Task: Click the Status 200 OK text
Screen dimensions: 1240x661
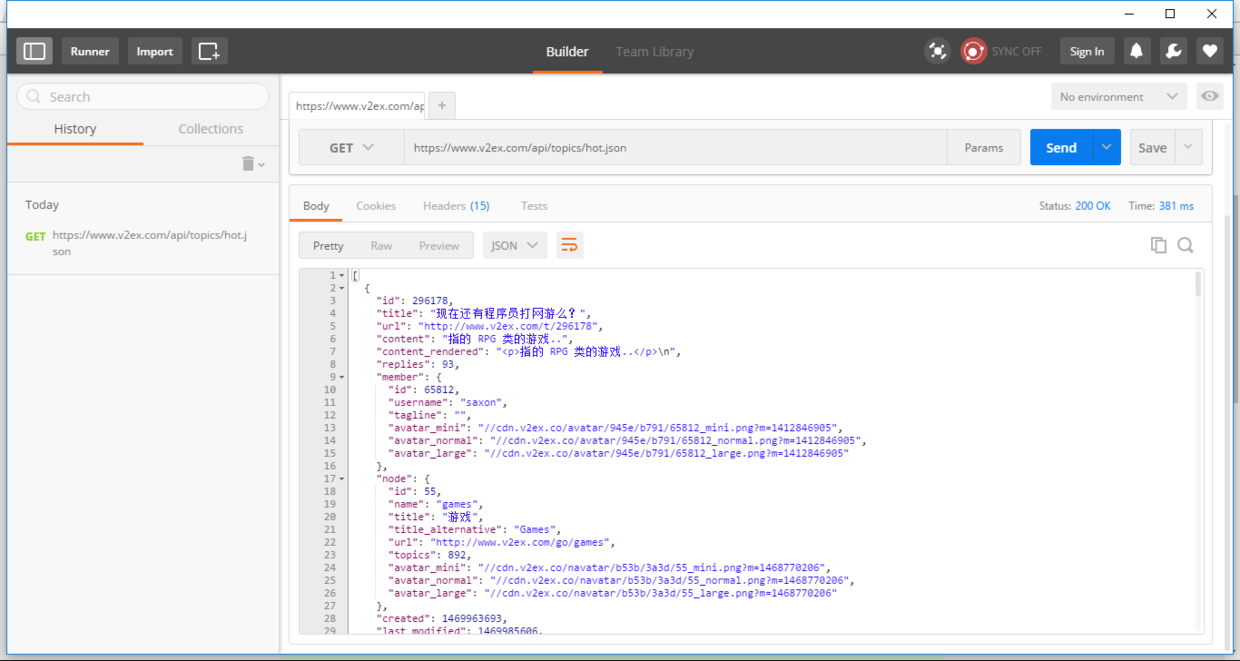Action: (x=1074, y=206)
